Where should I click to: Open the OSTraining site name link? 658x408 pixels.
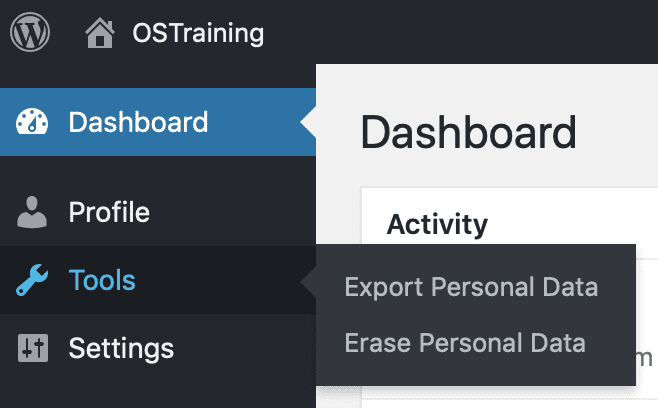point(198,34)
